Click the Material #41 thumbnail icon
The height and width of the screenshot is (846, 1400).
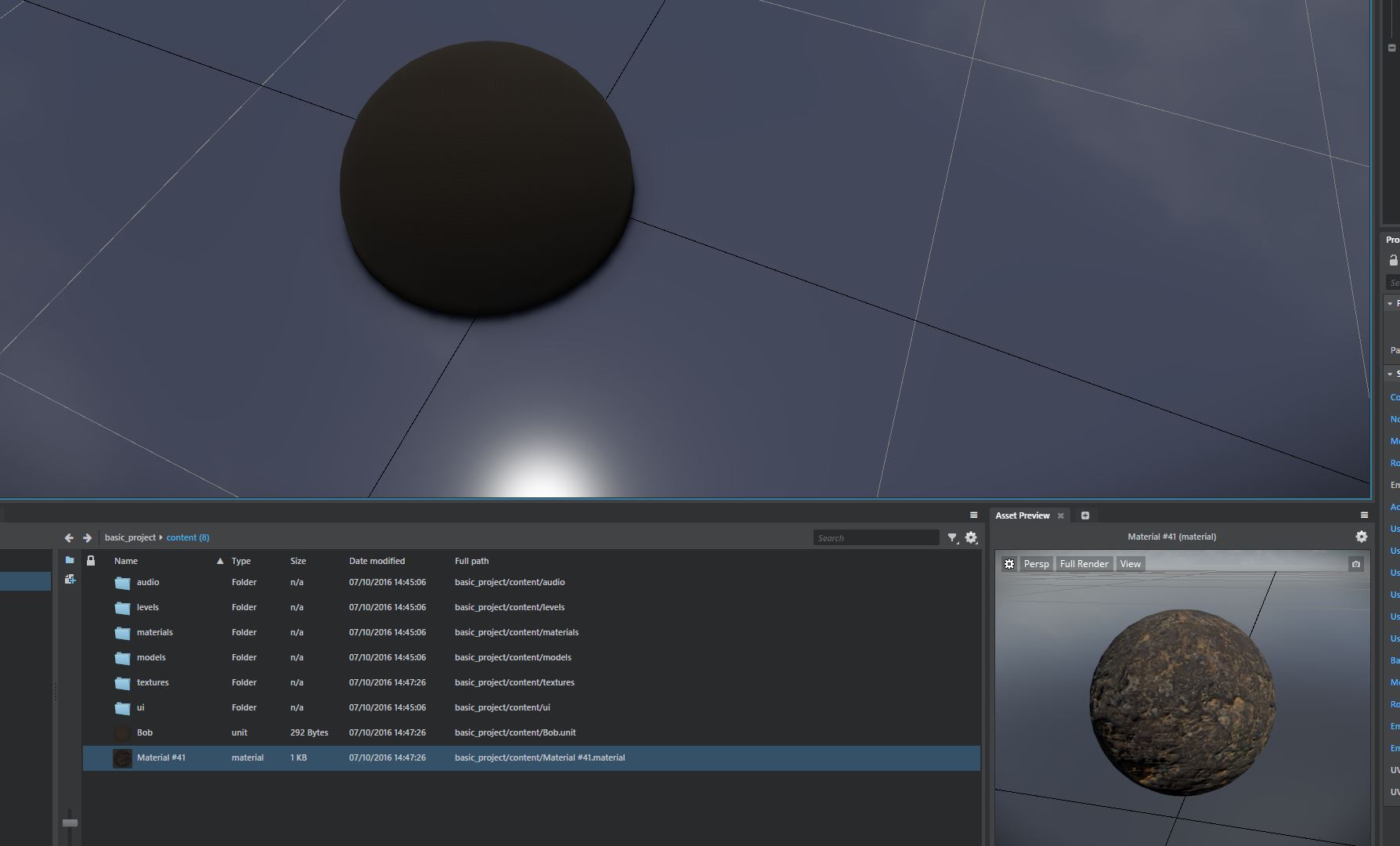[122, 758]
